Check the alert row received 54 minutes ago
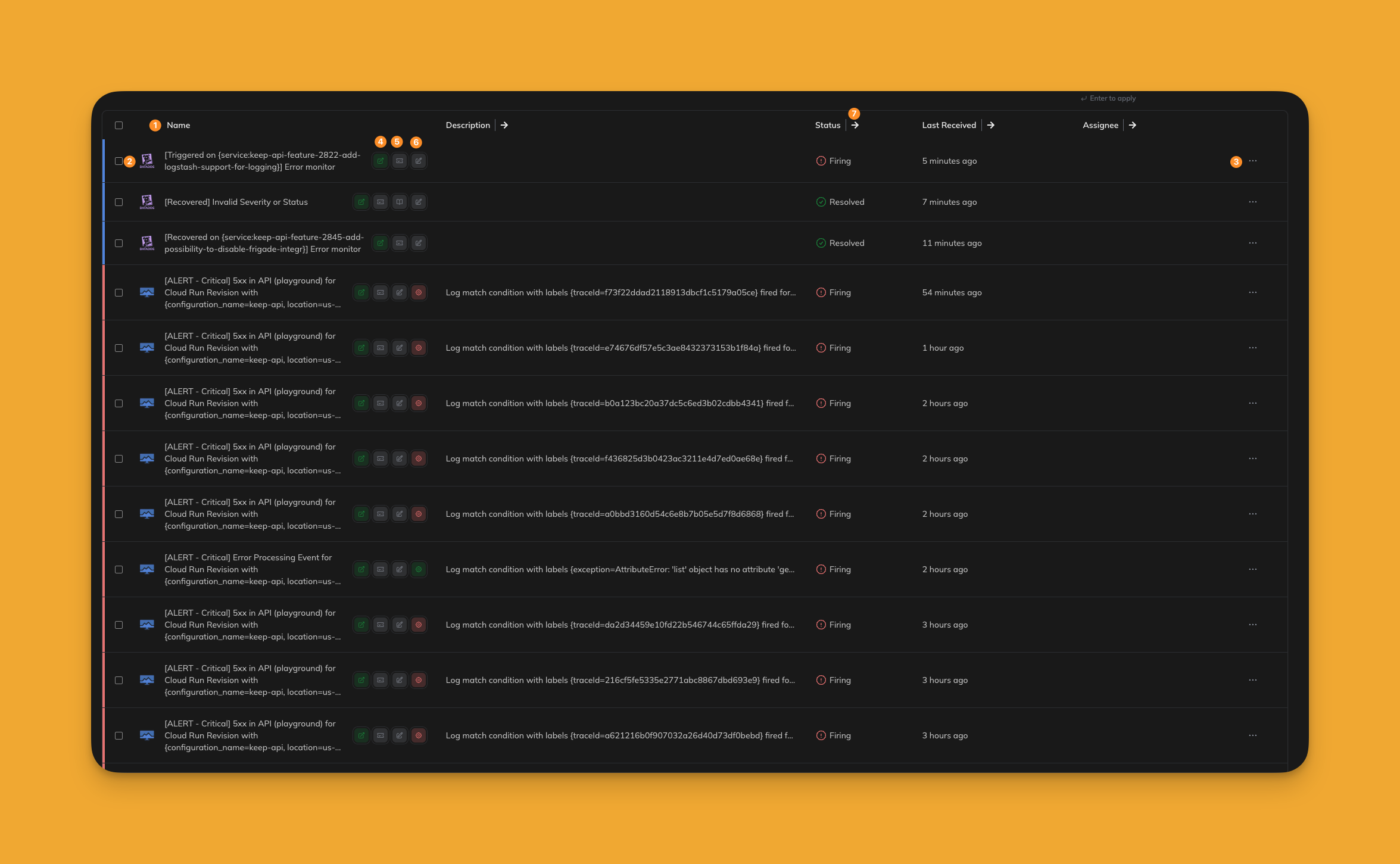The width and height of the screenshot is (1400, 864). 119,292
